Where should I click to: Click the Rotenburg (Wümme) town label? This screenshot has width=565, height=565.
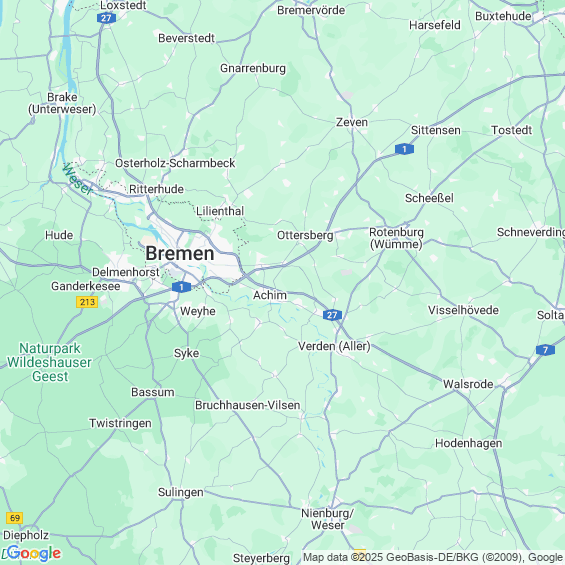(x=396, y=238)
